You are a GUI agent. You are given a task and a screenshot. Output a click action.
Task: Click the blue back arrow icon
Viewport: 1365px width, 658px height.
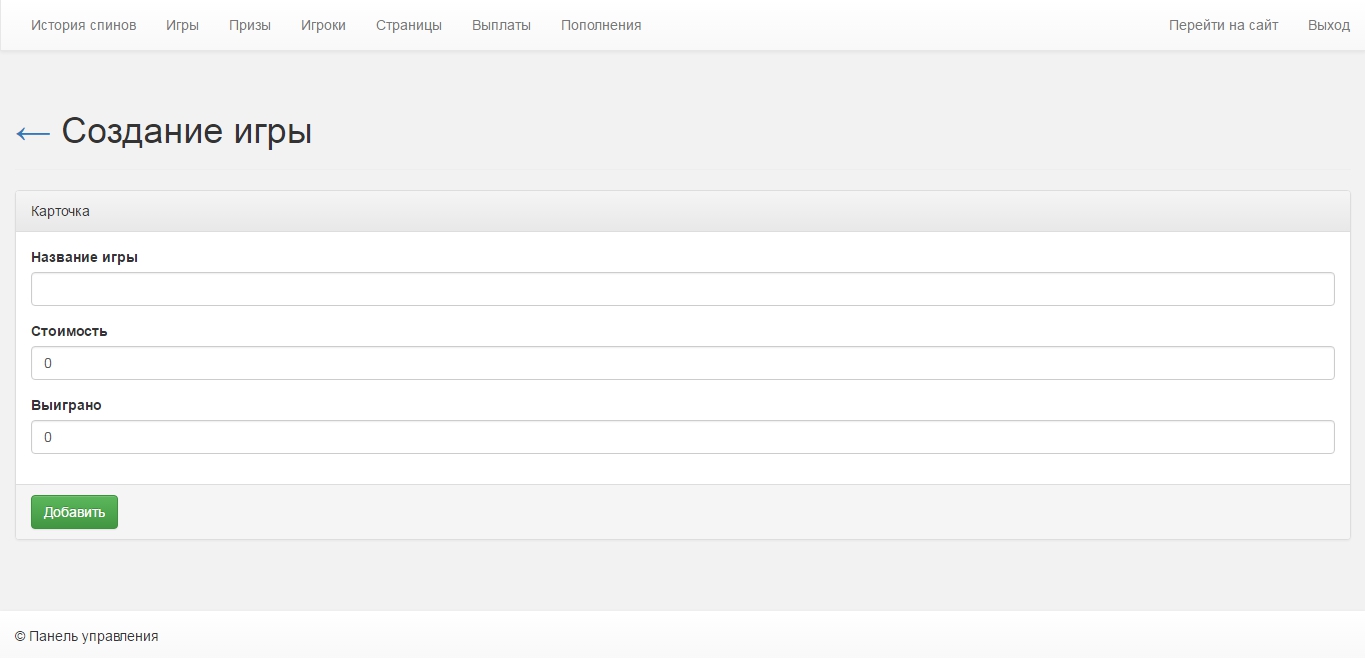click(33, 133)
